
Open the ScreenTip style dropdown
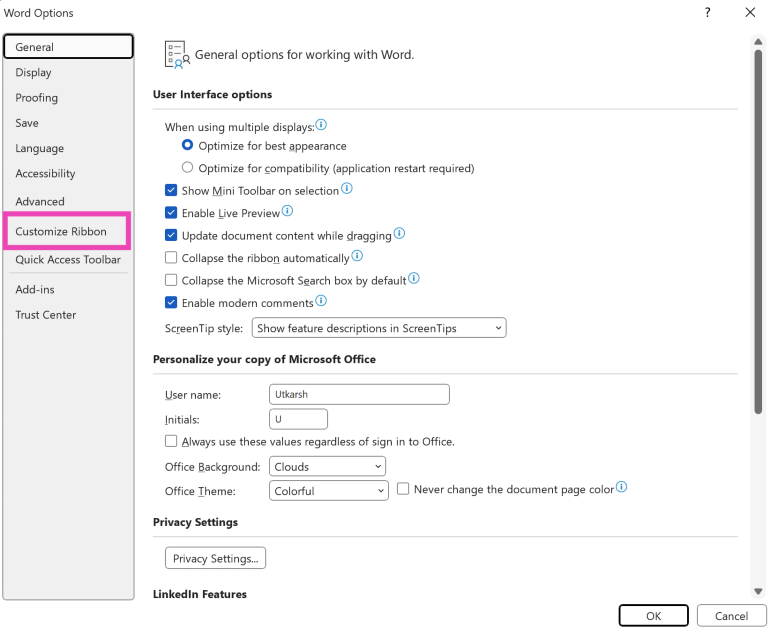point(379,328)
